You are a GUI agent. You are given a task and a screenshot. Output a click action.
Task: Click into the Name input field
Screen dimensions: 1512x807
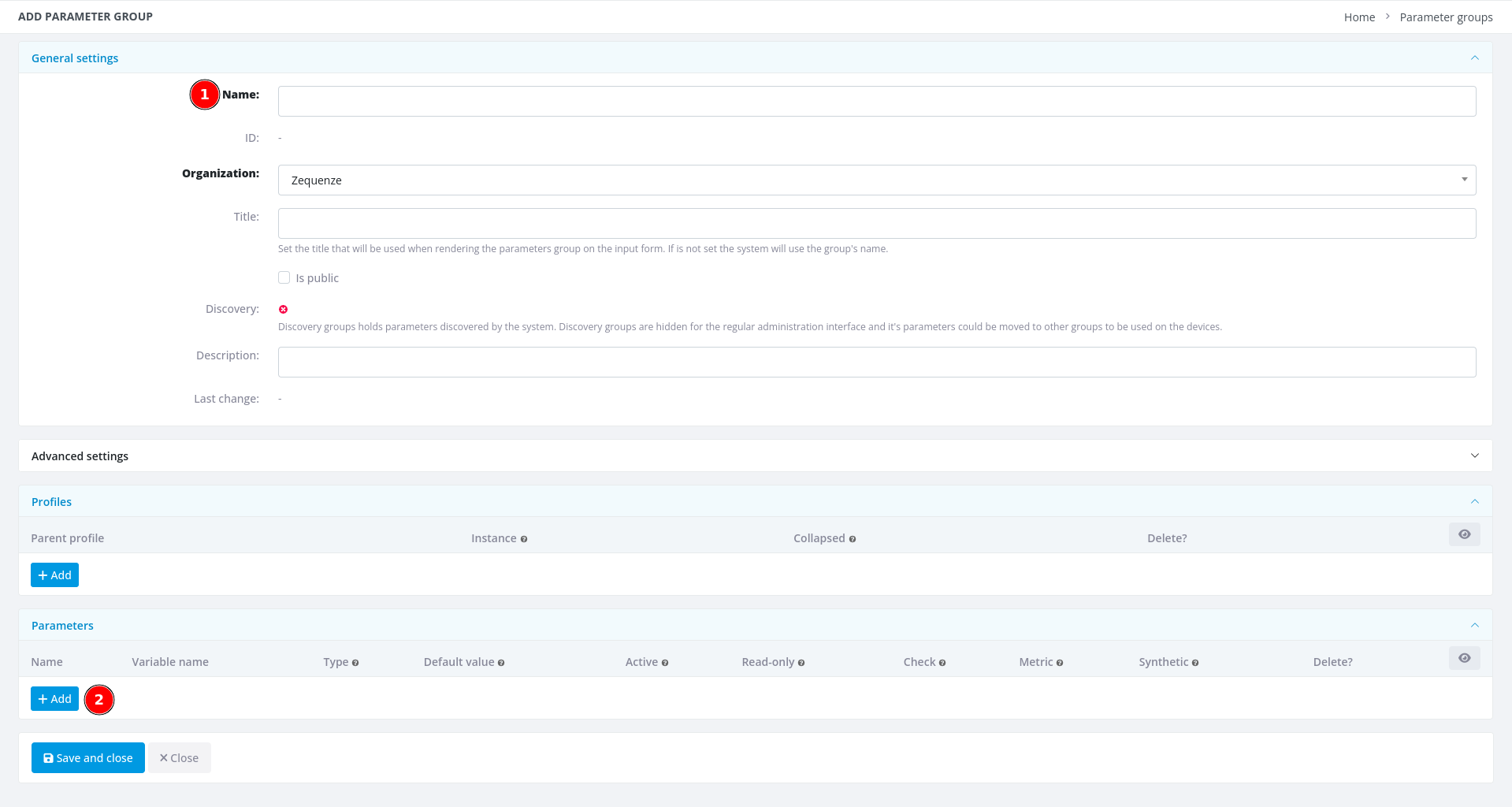[x=876, y=102]
